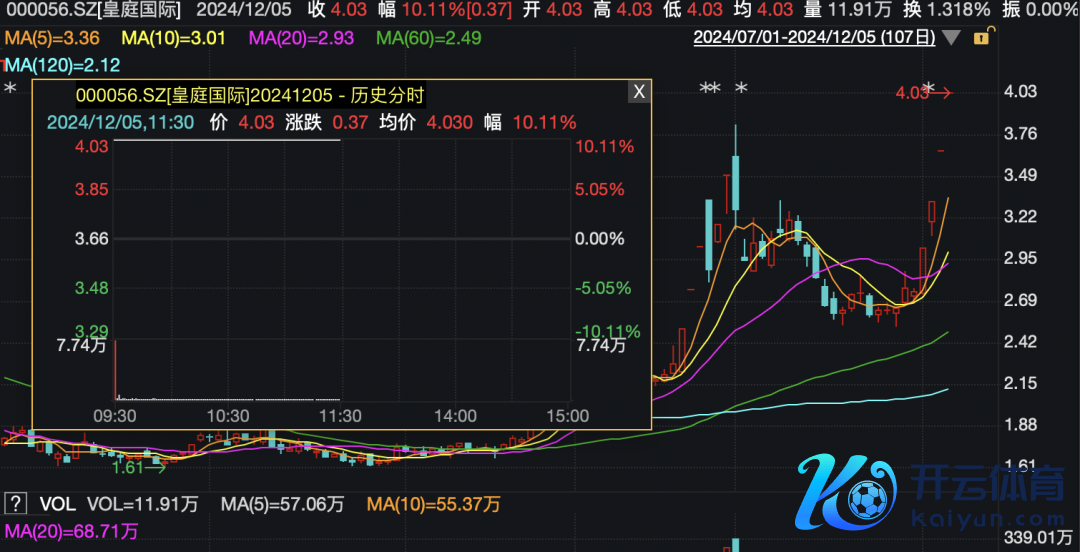1080x552 pixels.
Task: Click the 10:30 mark on intraday time axis
Action: 228,415
